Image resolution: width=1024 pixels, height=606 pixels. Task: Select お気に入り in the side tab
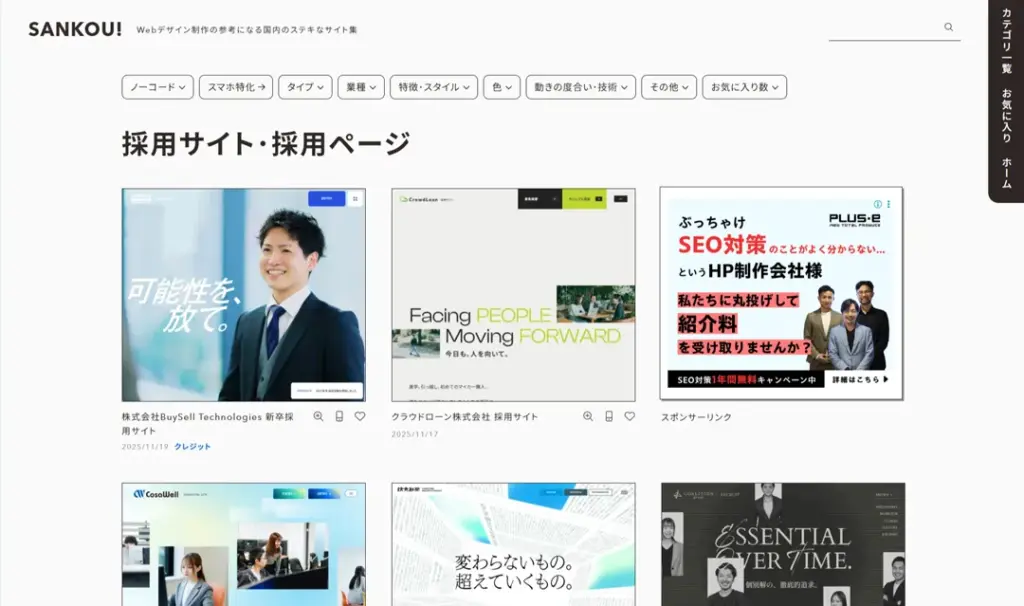1006,117
